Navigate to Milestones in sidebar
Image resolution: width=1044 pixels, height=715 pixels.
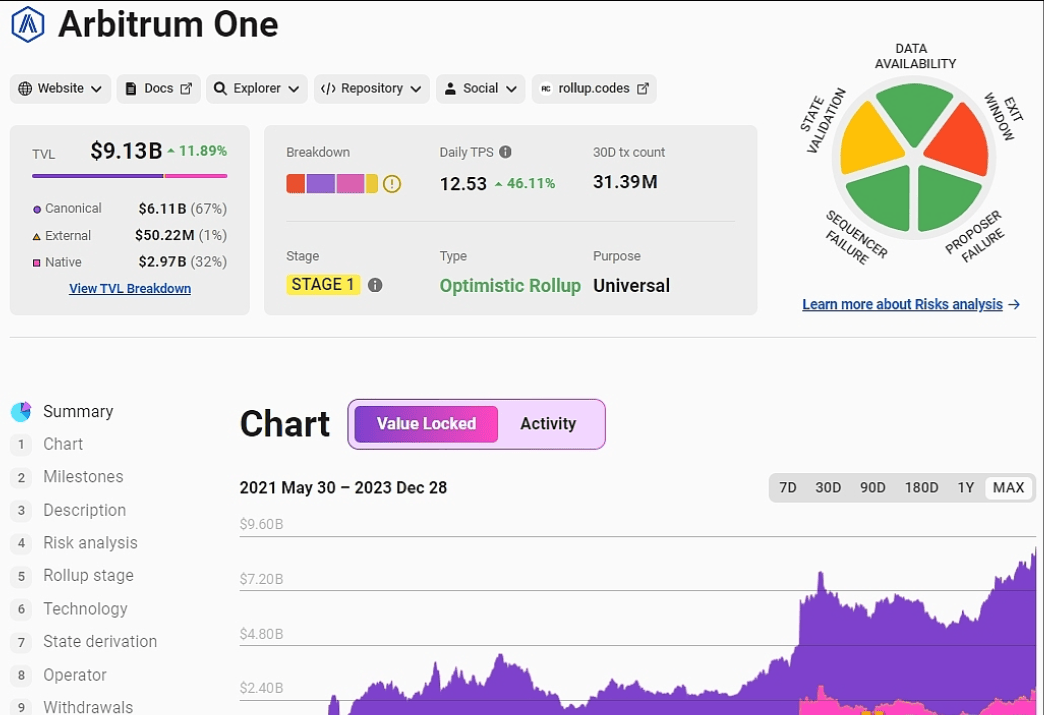tap(83, 477)
